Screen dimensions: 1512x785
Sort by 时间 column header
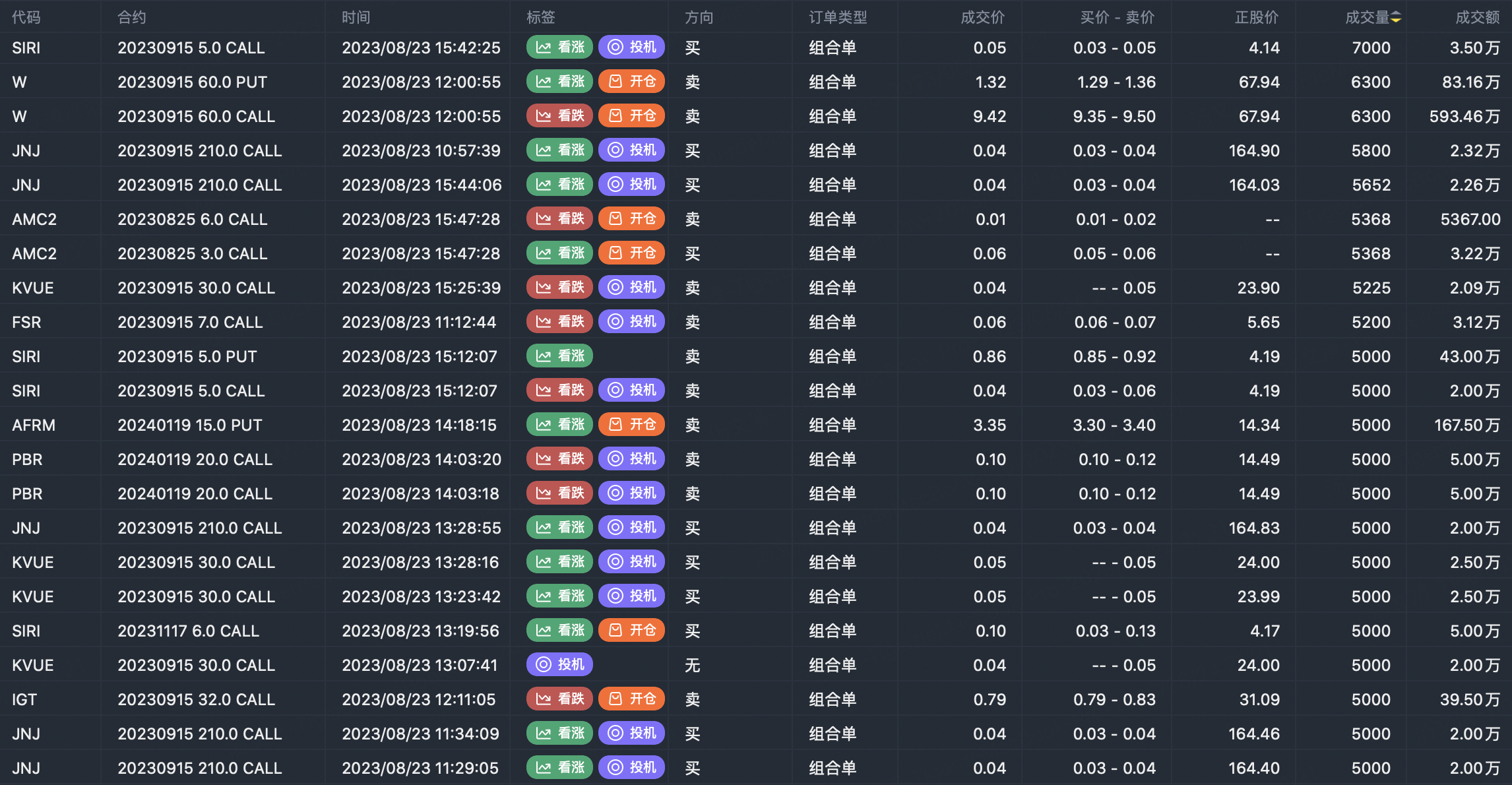356,18
